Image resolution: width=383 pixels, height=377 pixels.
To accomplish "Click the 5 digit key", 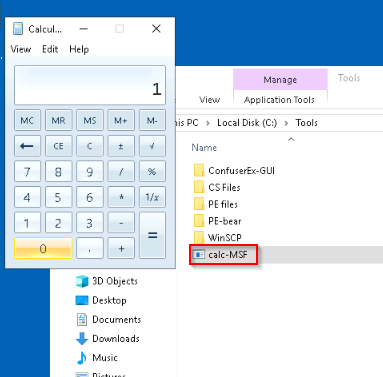I will (58, 197).
